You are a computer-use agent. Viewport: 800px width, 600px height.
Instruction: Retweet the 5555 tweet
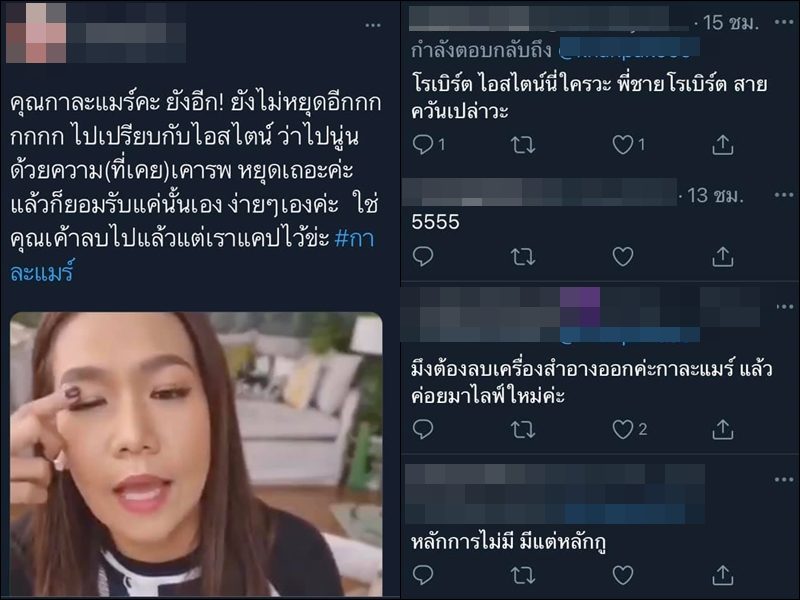523,257
